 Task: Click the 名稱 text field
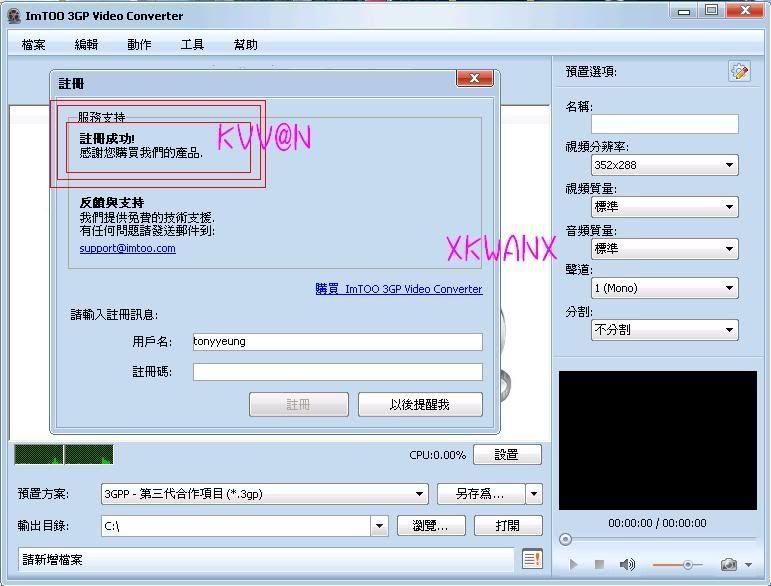665,124
